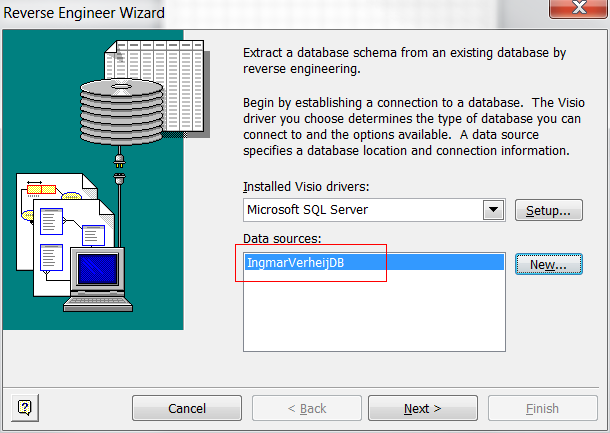Close the Reverse Engineer Wizard dialog
610x433 pixels.
click(579, 8)
